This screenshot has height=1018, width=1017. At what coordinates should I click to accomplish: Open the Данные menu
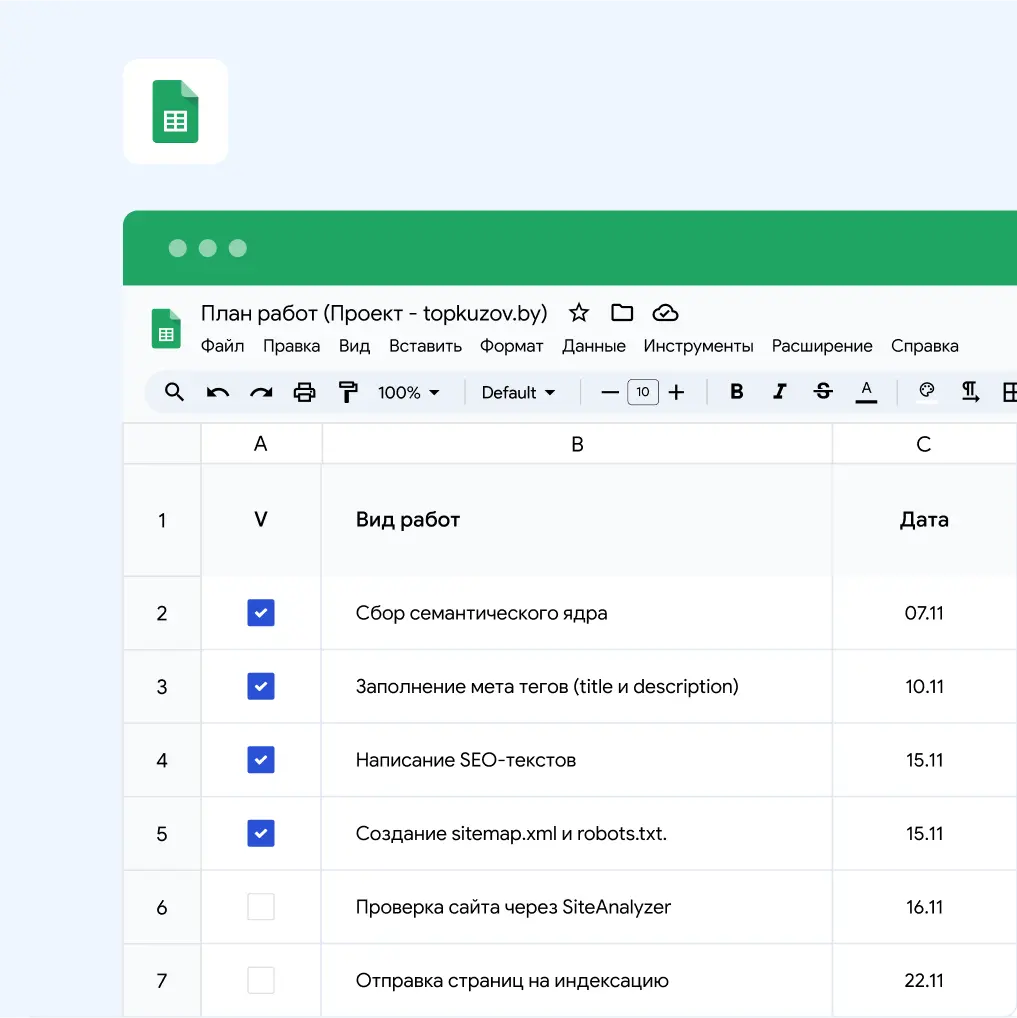click(594, 346)
